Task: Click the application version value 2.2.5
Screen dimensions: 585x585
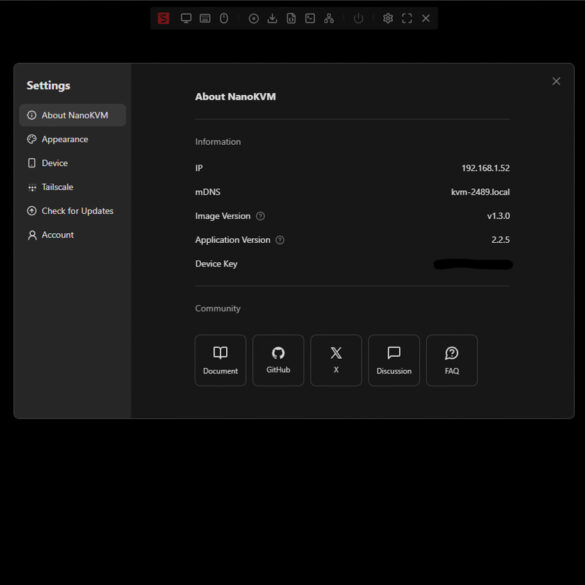Action: [x=500, y=240]
